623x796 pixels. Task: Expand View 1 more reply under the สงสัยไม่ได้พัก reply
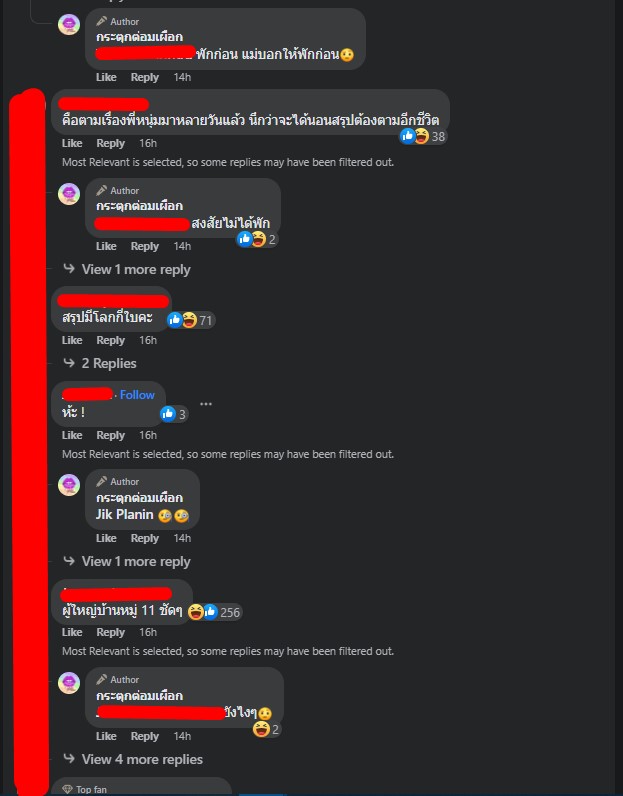pos(136,270)
